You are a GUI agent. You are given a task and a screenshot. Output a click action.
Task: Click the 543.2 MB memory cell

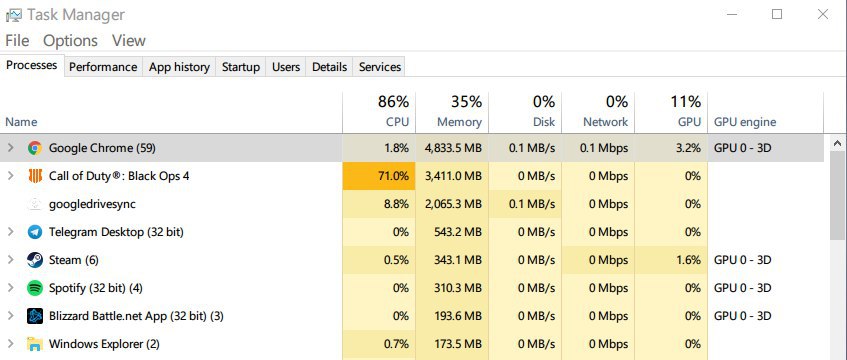coord(452,232)
